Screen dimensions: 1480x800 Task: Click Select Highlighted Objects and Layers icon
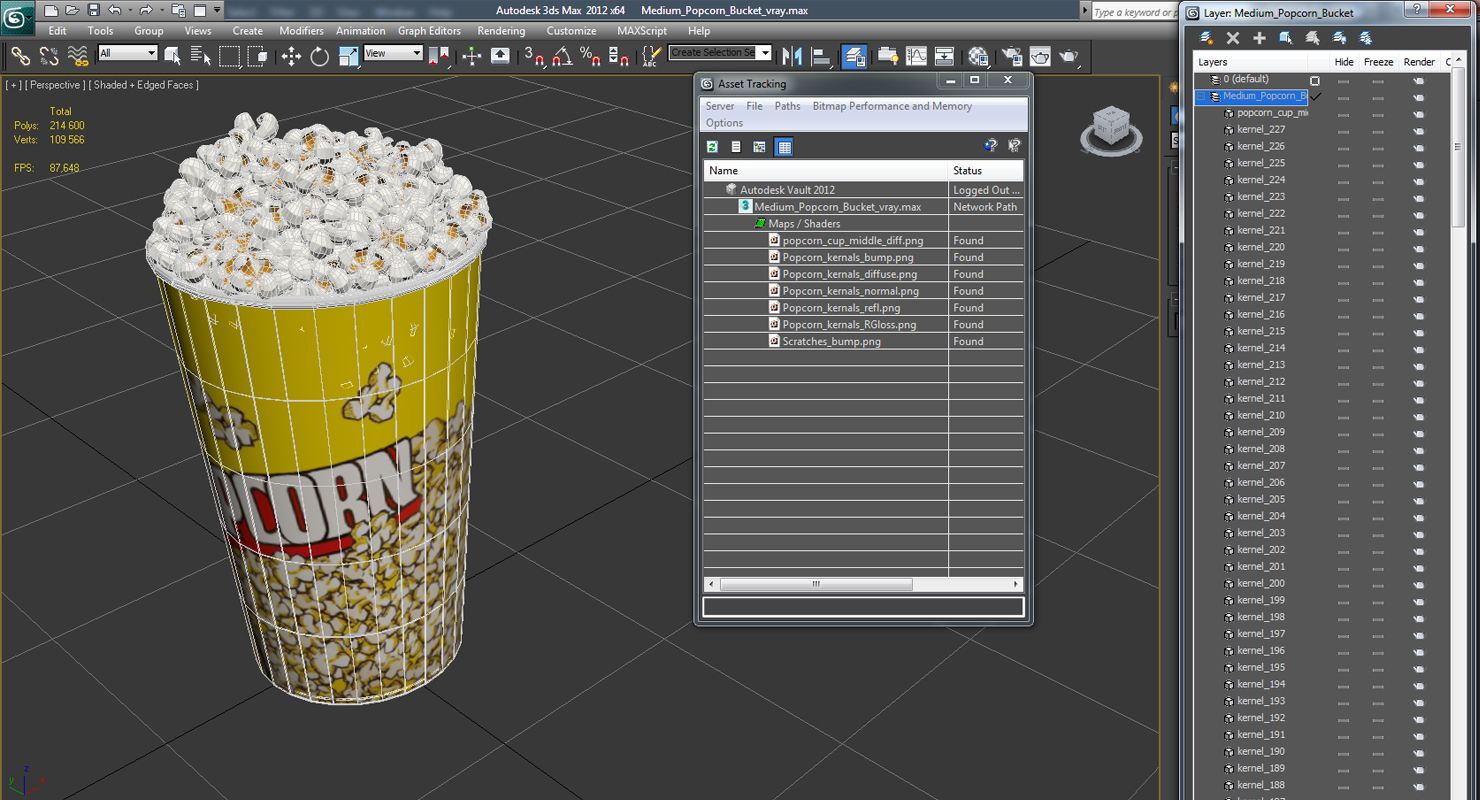[x=1286, y=38]
